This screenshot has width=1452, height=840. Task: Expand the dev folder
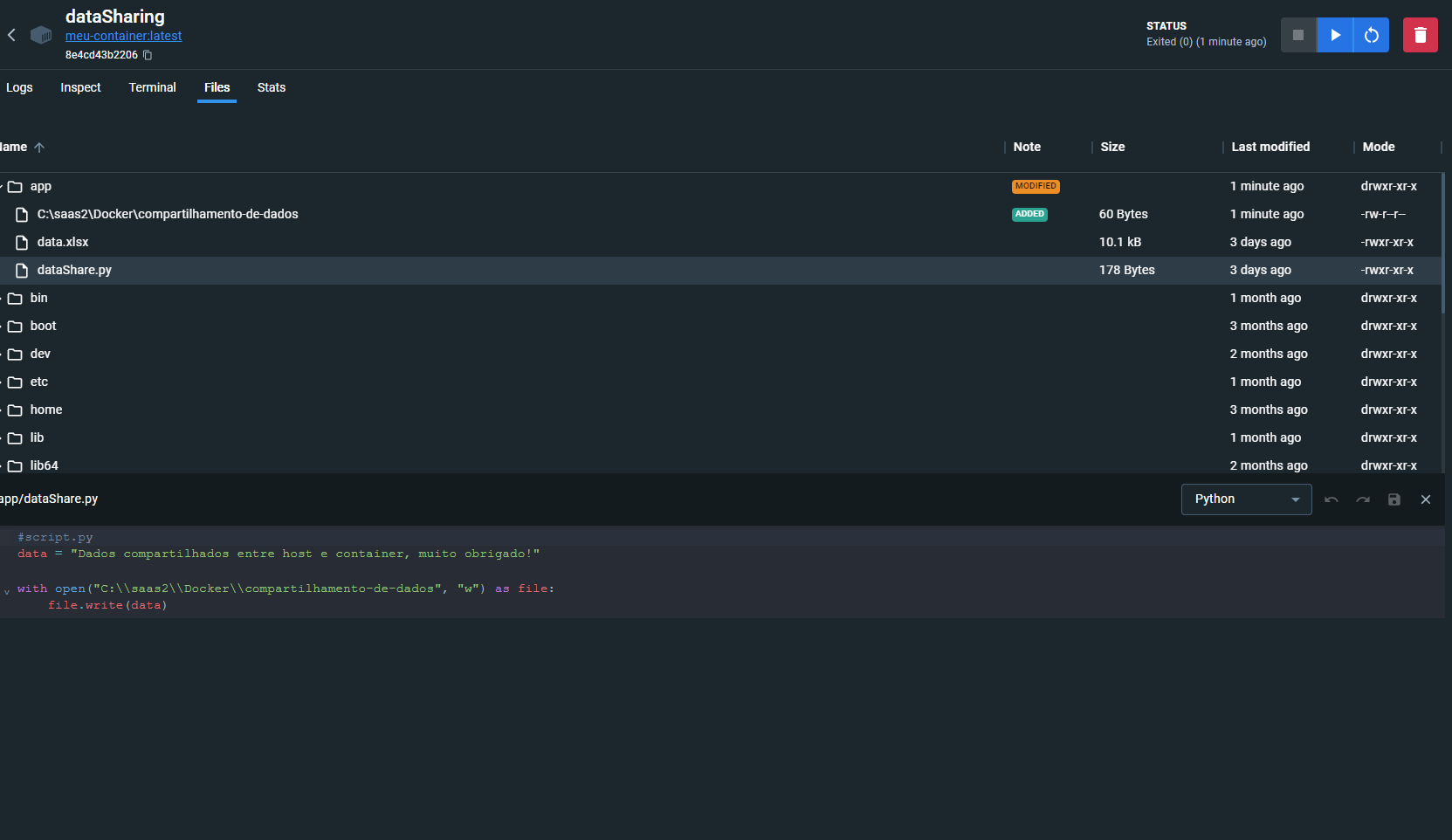point(3,354)
